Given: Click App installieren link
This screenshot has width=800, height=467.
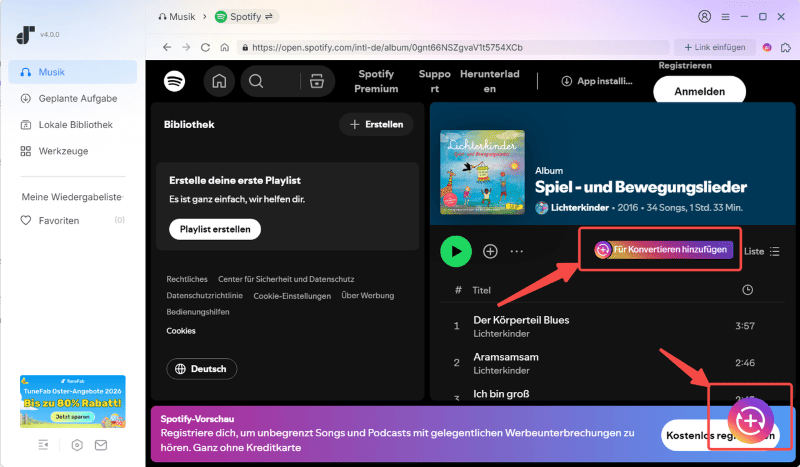Looking at the screenshot, I should click(597, 81).
